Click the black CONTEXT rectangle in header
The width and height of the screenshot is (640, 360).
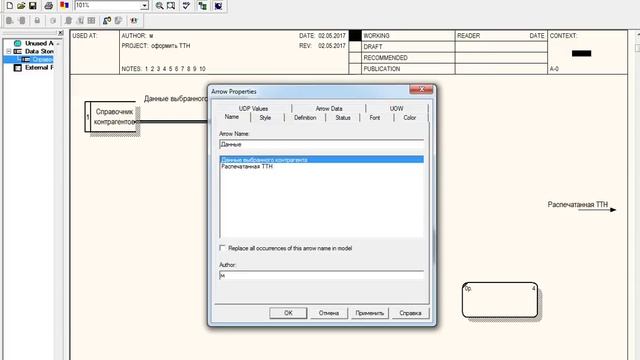[x=582, y=53]
